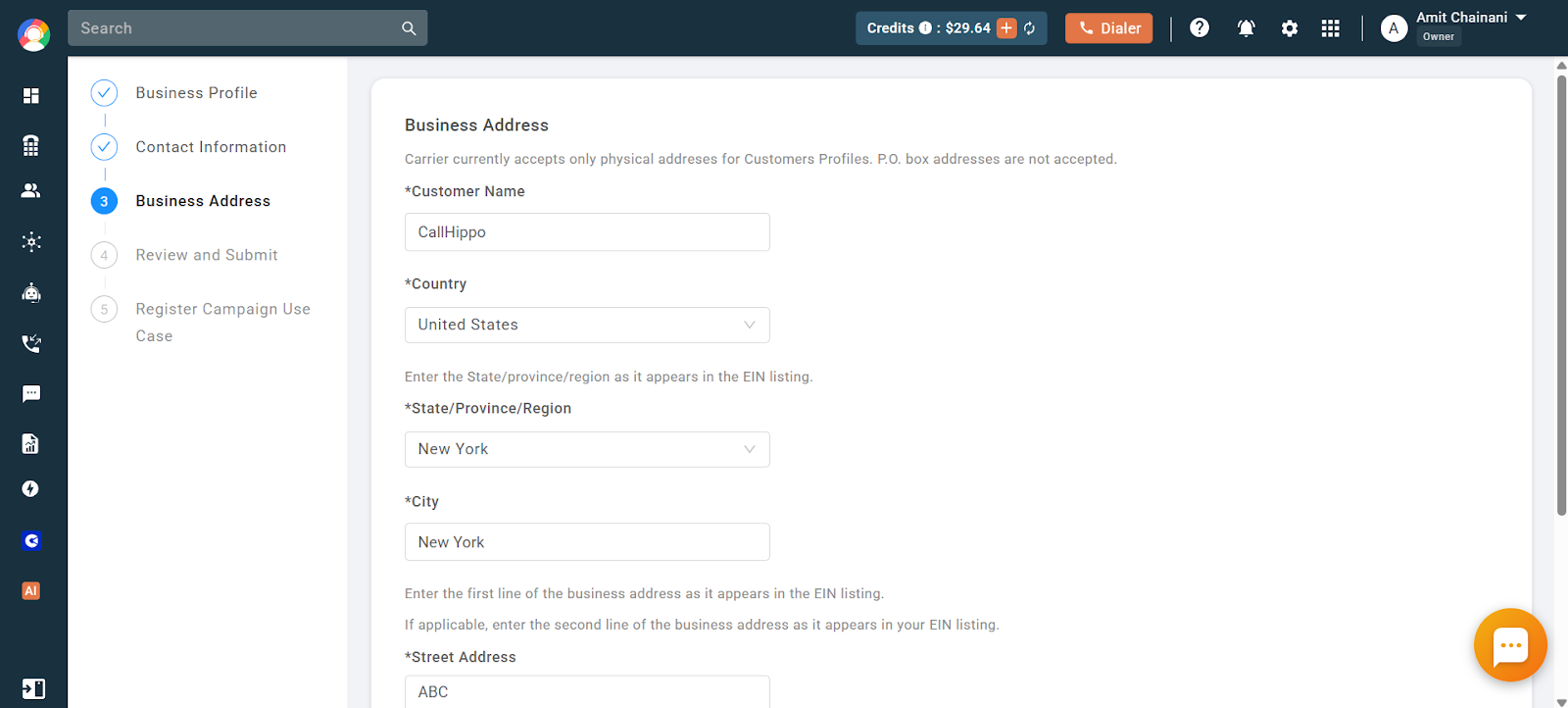Open the Users/Teams people icon in the sidebar
Viewport: 1568px width, 708px height.
pos(31,190)
